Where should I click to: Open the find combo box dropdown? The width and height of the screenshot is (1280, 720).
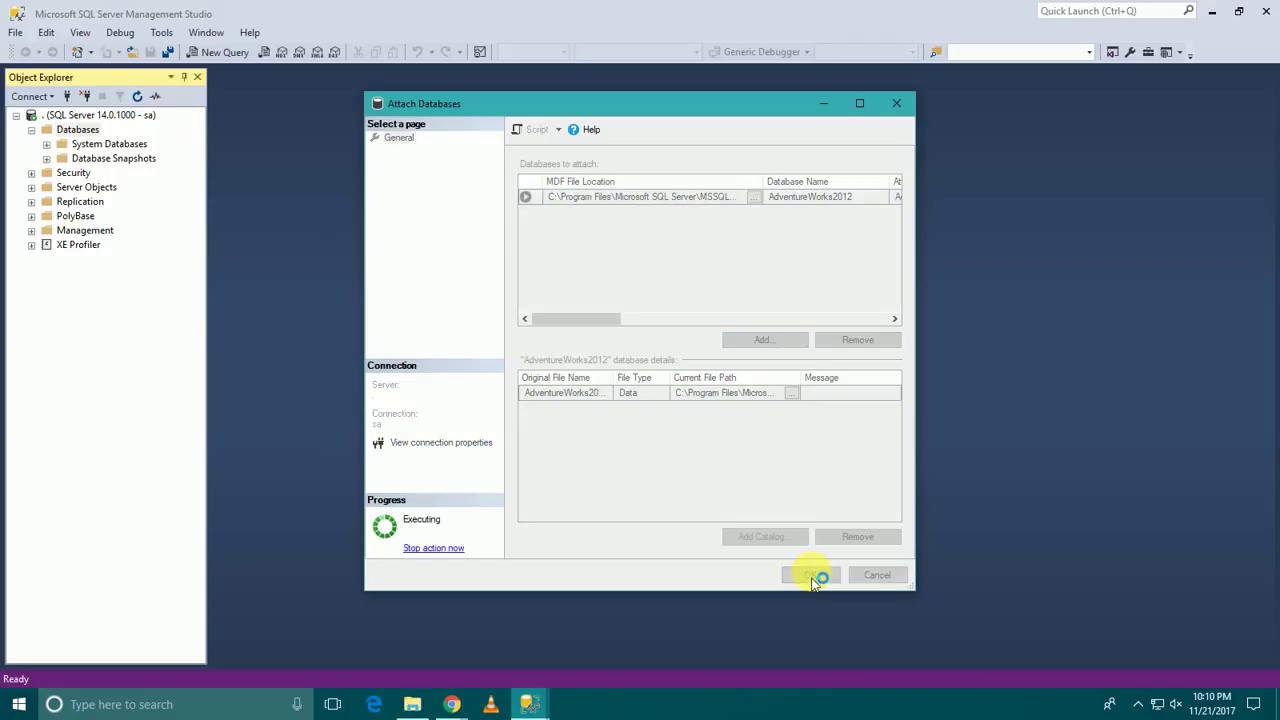1089,52
